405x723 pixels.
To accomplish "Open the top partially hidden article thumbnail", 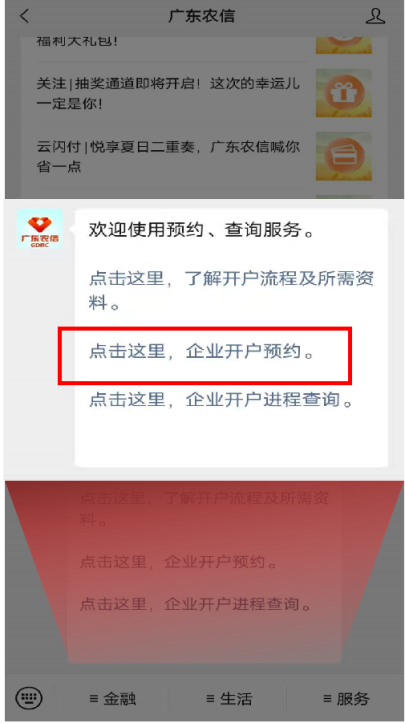I will [344, 45].
